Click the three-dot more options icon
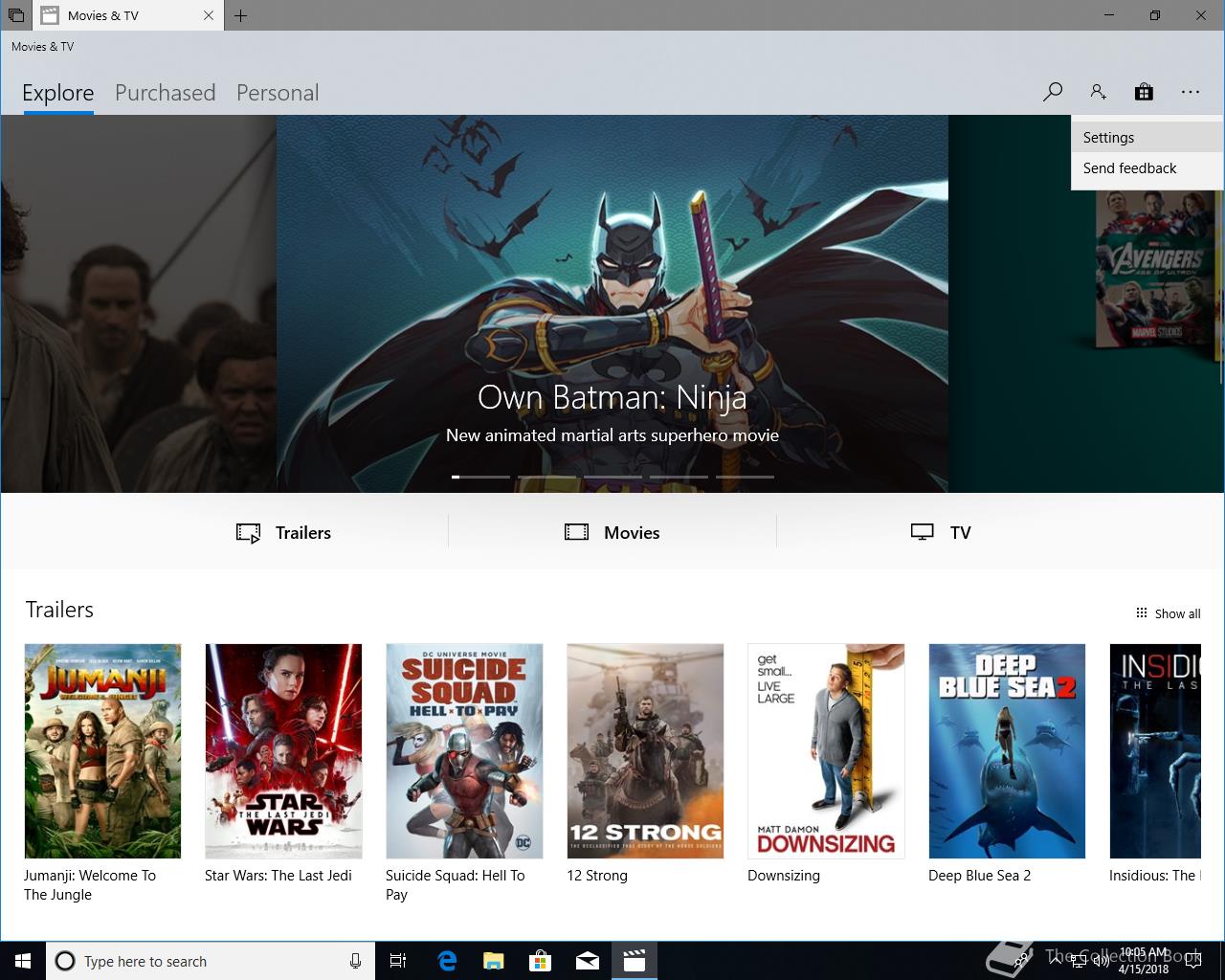Screen dimensions: 1225x980 point(1190,92)
